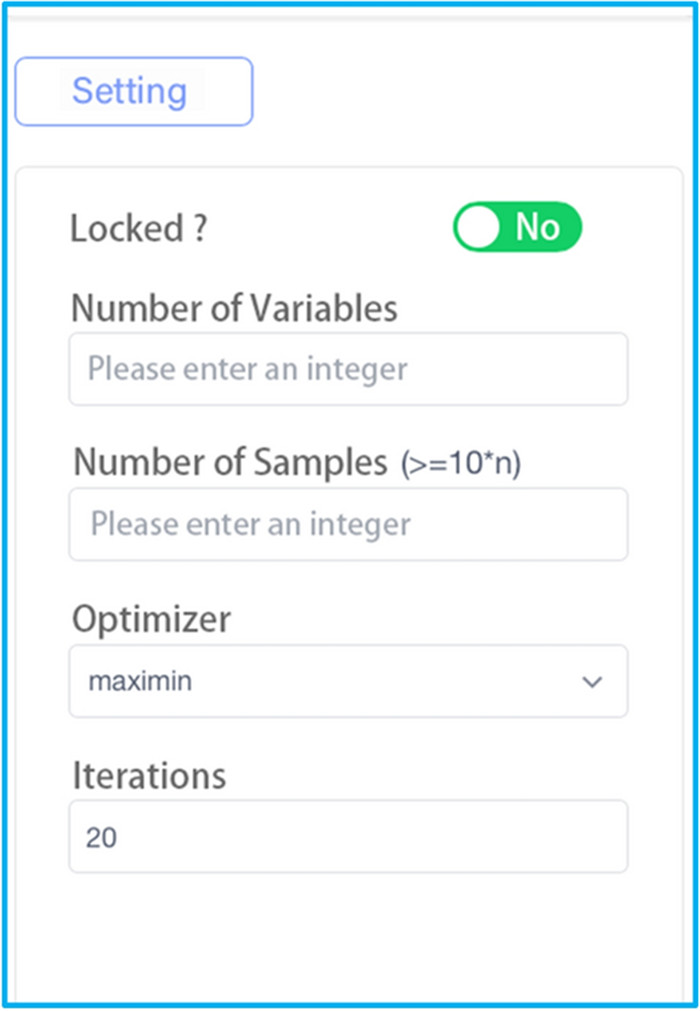Click the "Locked ?" label
The width and height of the screenshot is (700, 1011).
click(138, 229)
